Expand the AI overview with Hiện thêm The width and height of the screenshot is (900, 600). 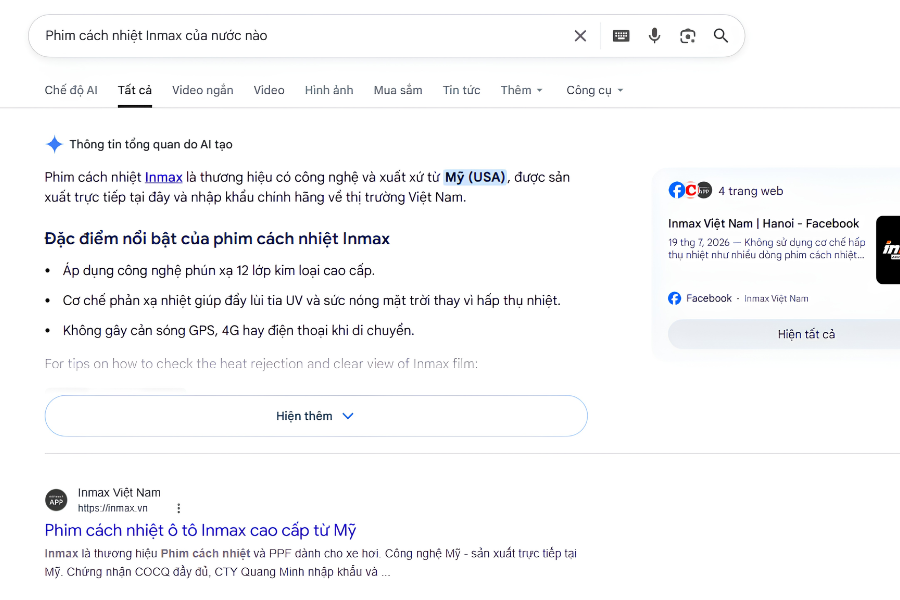click(316, 416)
